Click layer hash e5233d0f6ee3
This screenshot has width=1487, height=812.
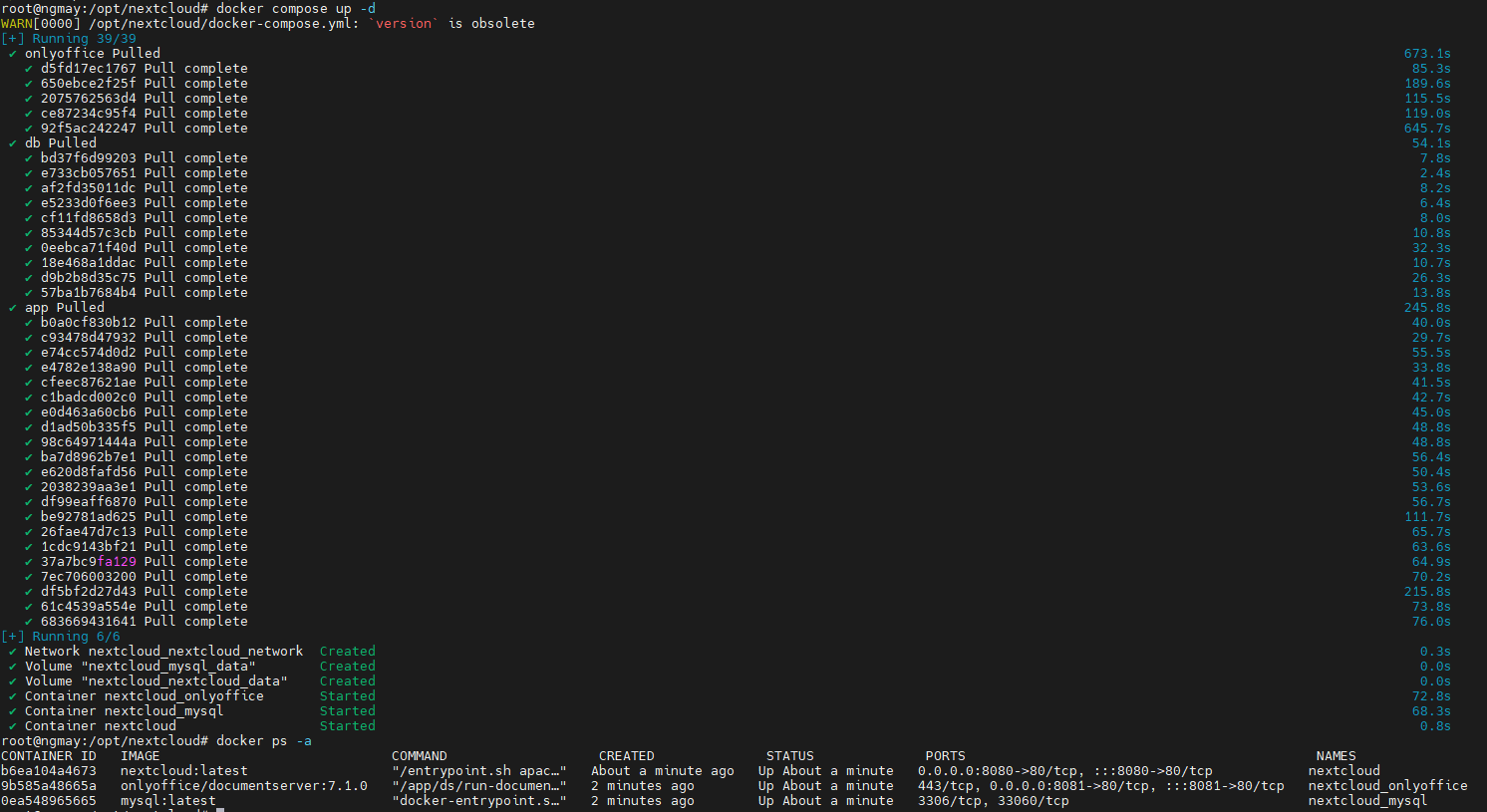[89, 202]
